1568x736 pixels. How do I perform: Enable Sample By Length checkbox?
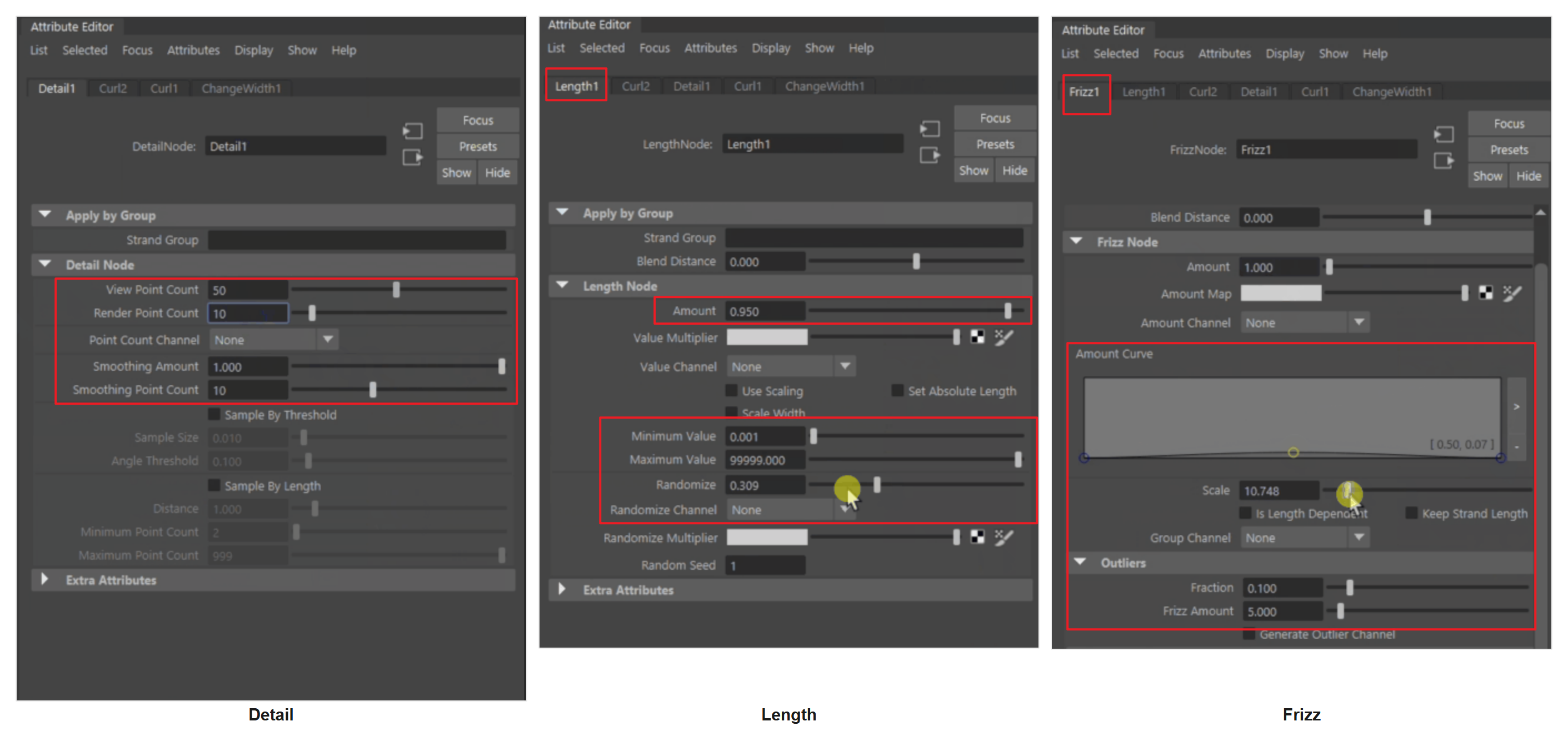coord(214,485)
